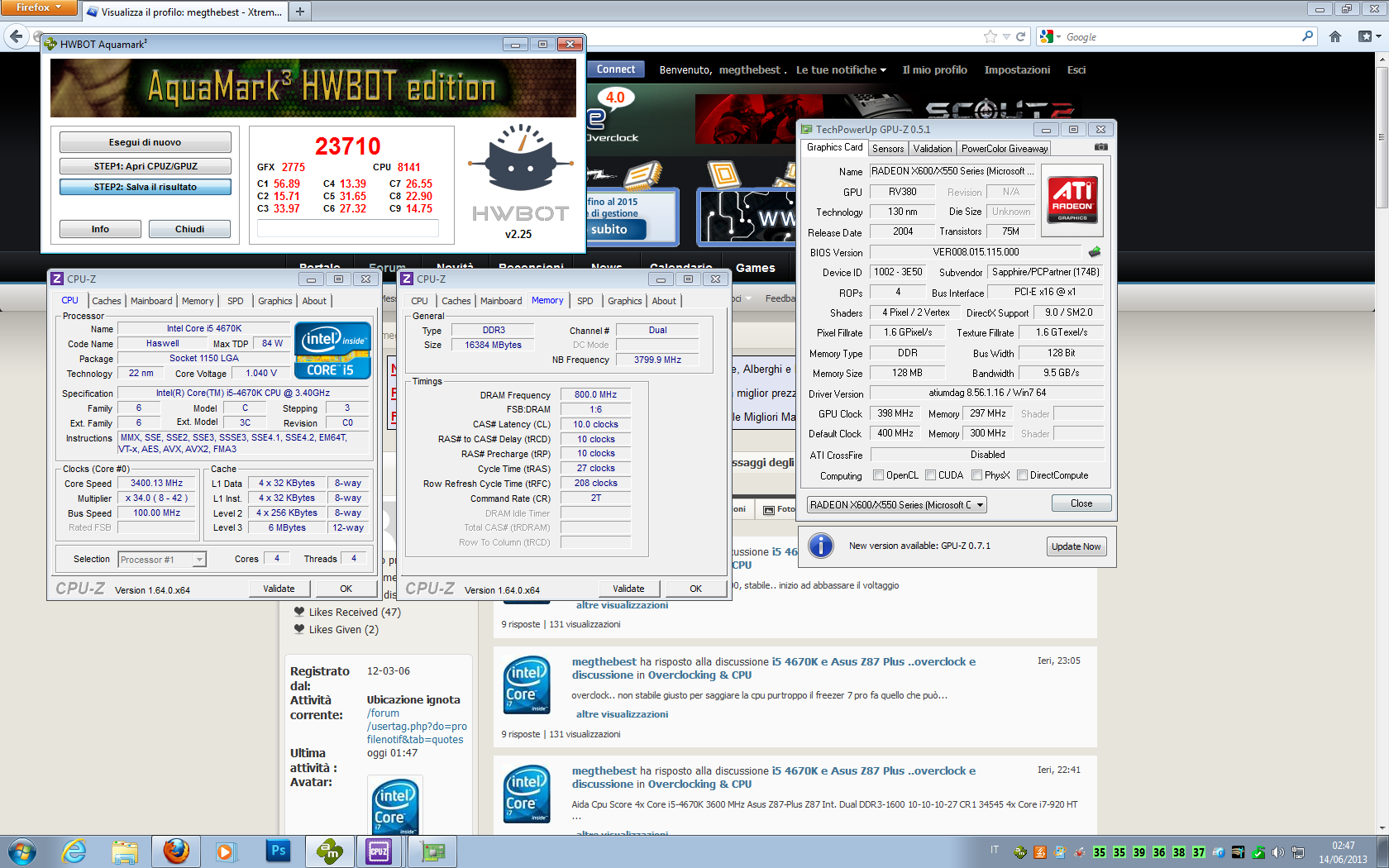Click the HWBOT Aquamark taskbar icon

click(329, 851)
